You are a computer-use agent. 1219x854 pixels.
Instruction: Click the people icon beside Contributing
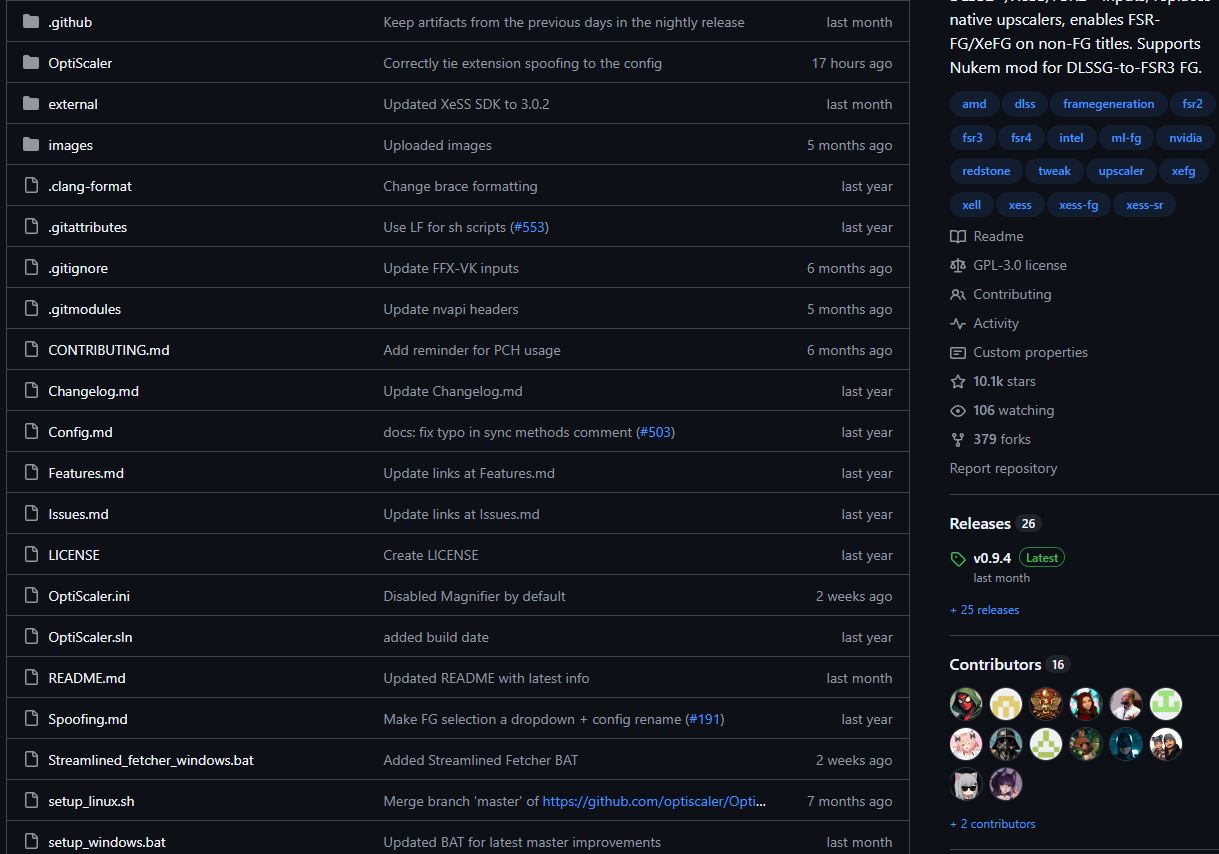[x=958, y=294]
